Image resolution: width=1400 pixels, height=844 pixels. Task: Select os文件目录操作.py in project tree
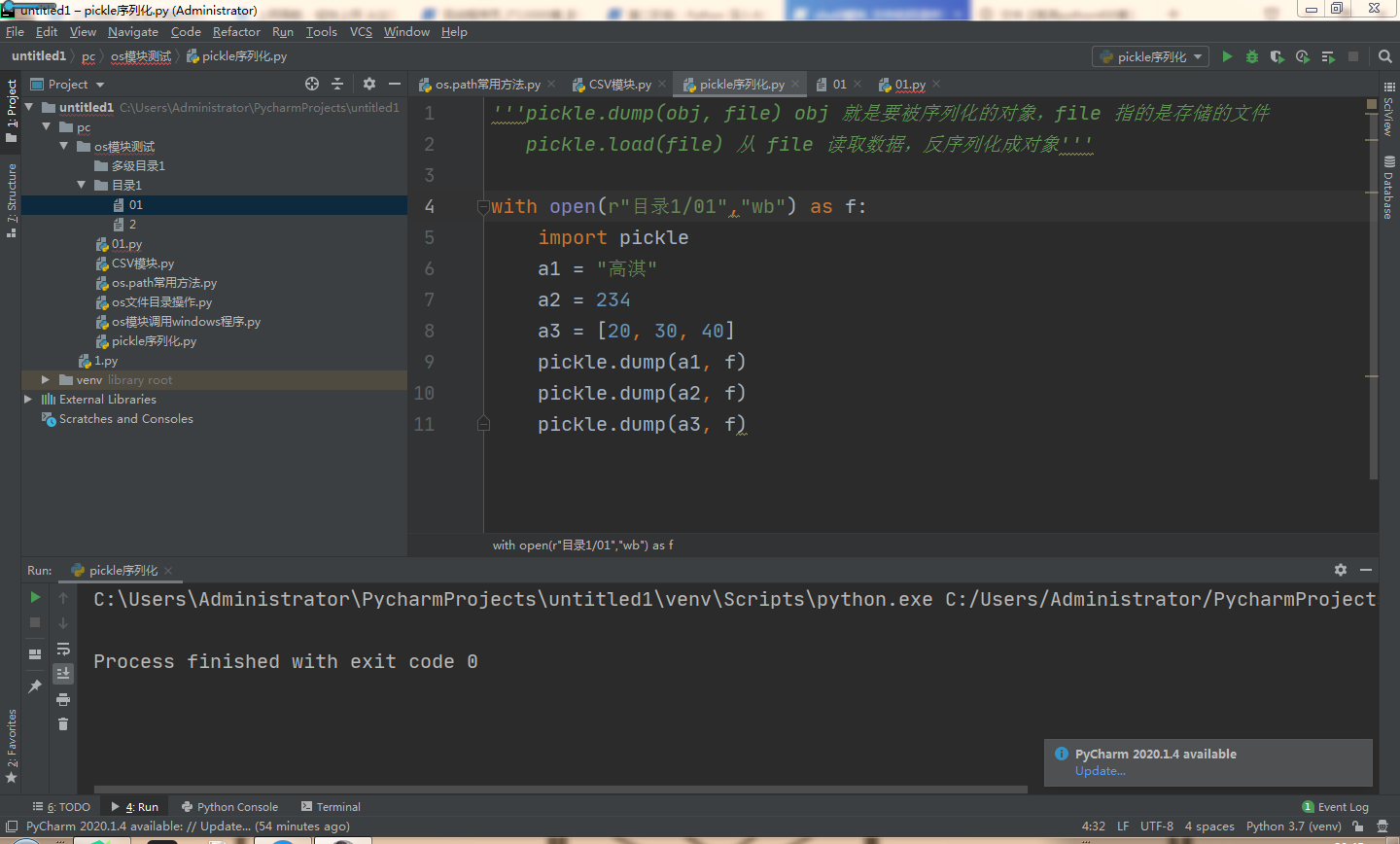[161, 301]
